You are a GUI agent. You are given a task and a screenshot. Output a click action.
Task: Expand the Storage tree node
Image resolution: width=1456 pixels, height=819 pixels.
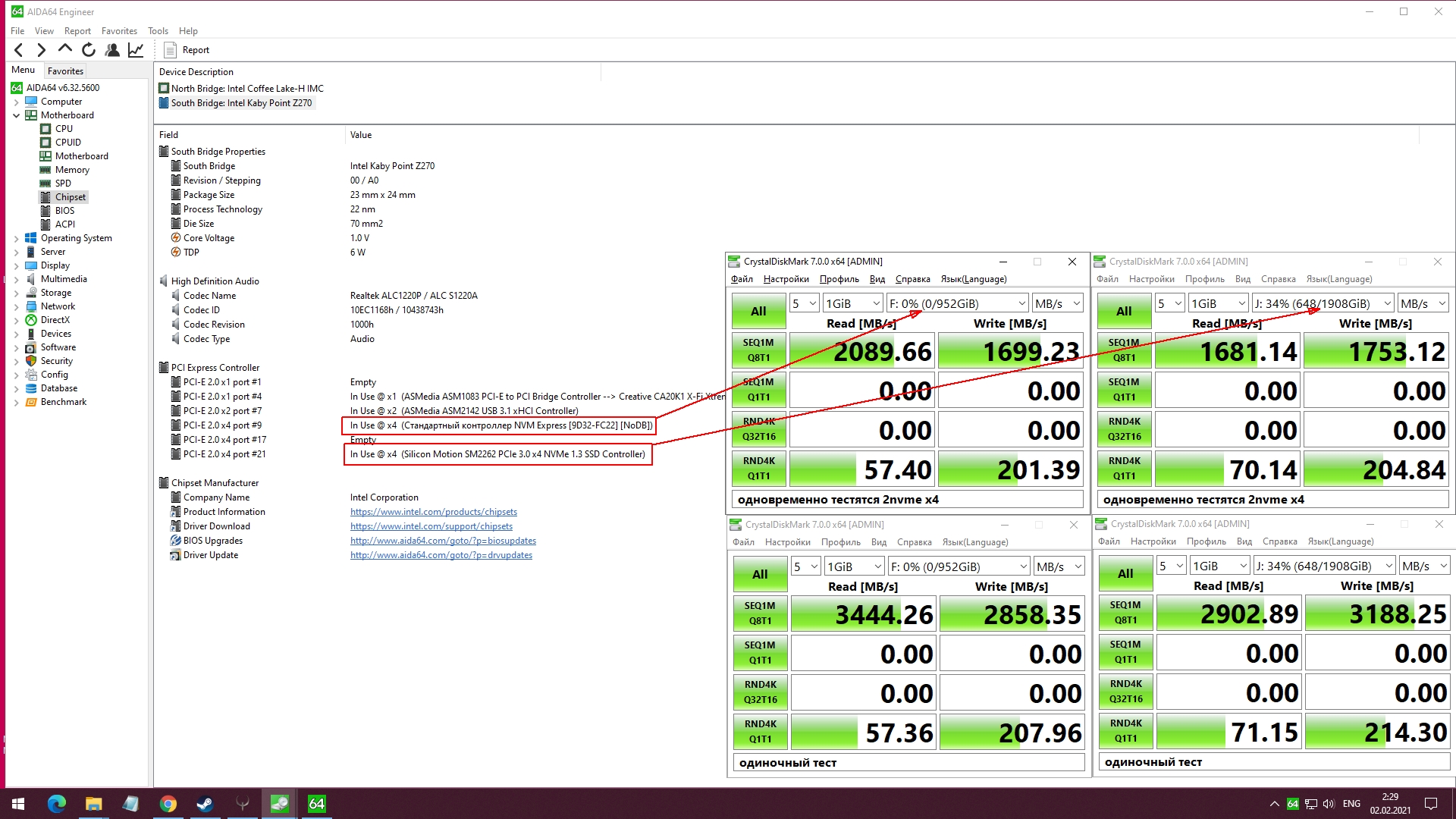16,293
